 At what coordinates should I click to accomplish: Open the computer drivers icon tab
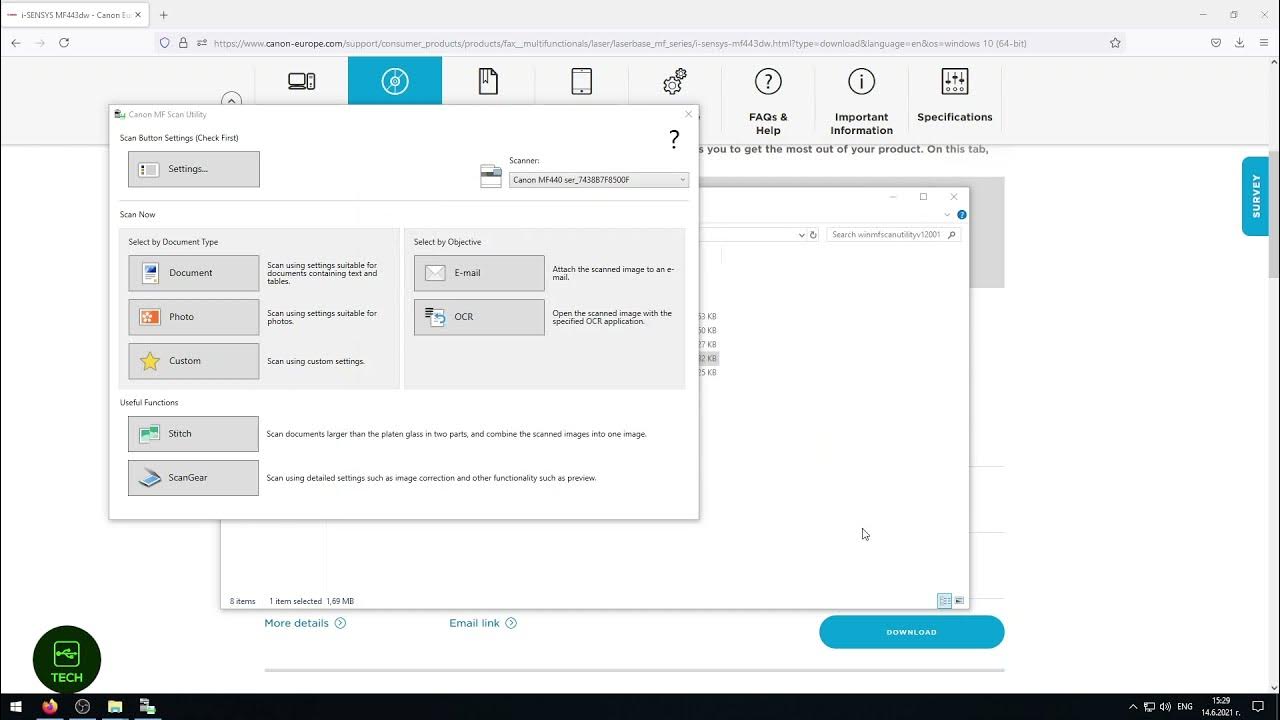302,81
